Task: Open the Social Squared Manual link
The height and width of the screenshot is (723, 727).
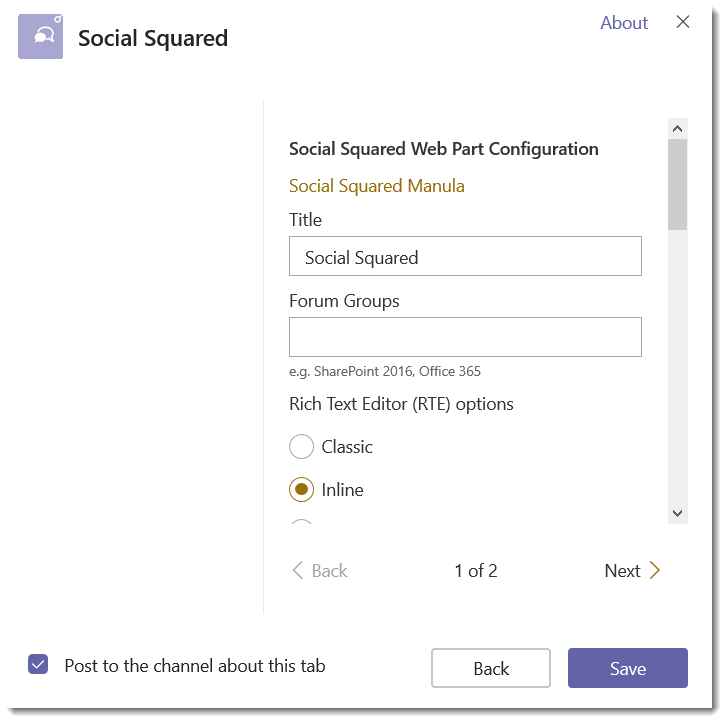Action: click(376, 186)
